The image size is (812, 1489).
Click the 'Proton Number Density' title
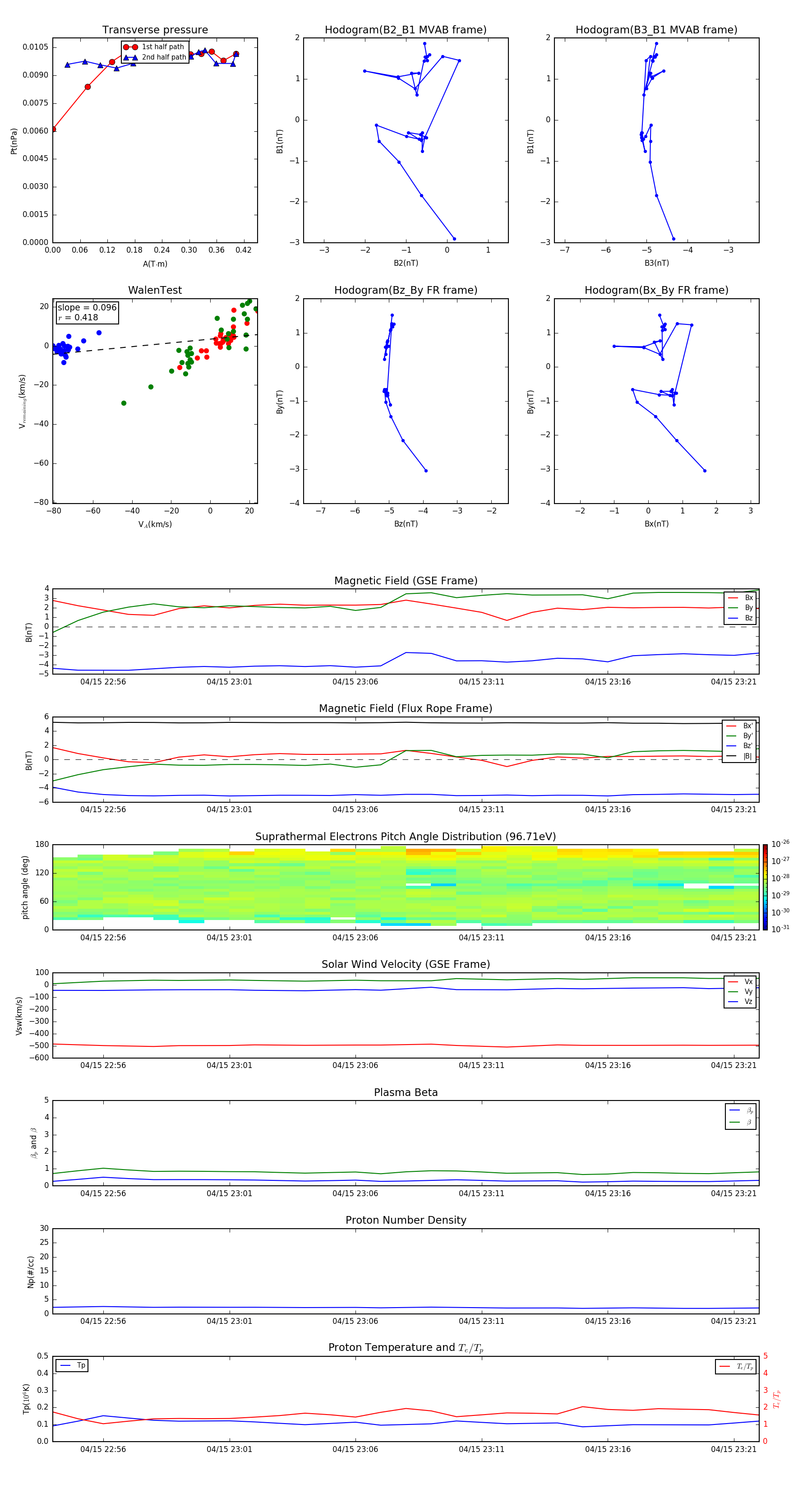pos(406,1220)
